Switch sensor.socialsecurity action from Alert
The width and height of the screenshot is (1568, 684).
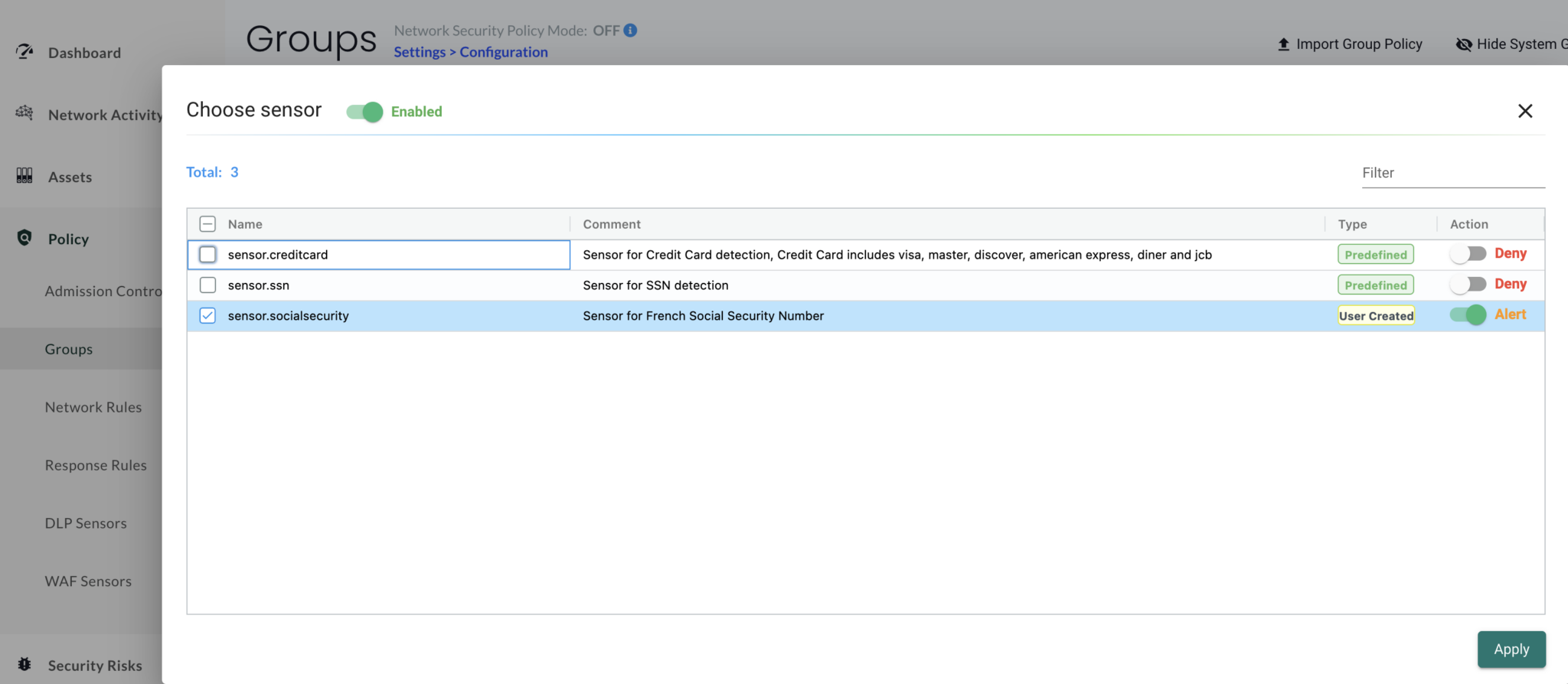tap(1468, 314)
